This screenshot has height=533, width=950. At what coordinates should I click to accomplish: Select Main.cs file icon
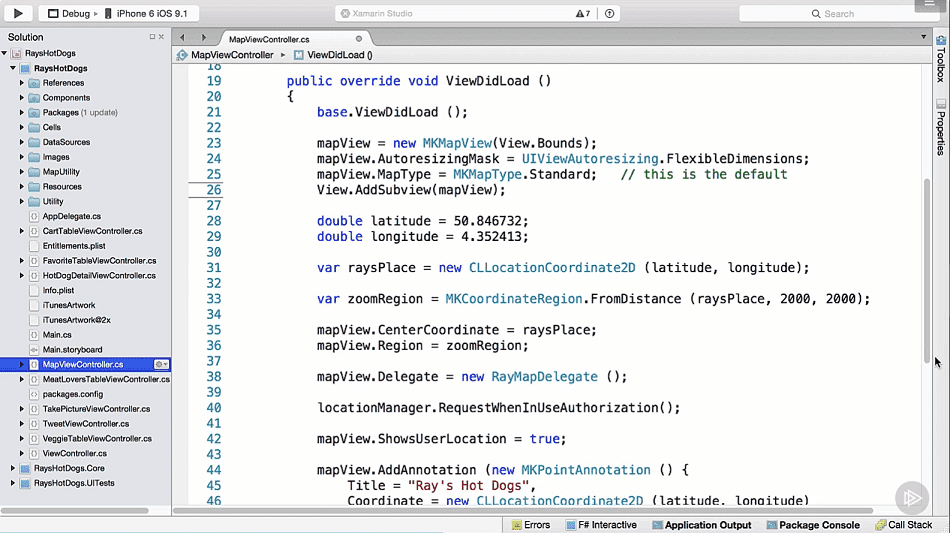click(34, 335)
